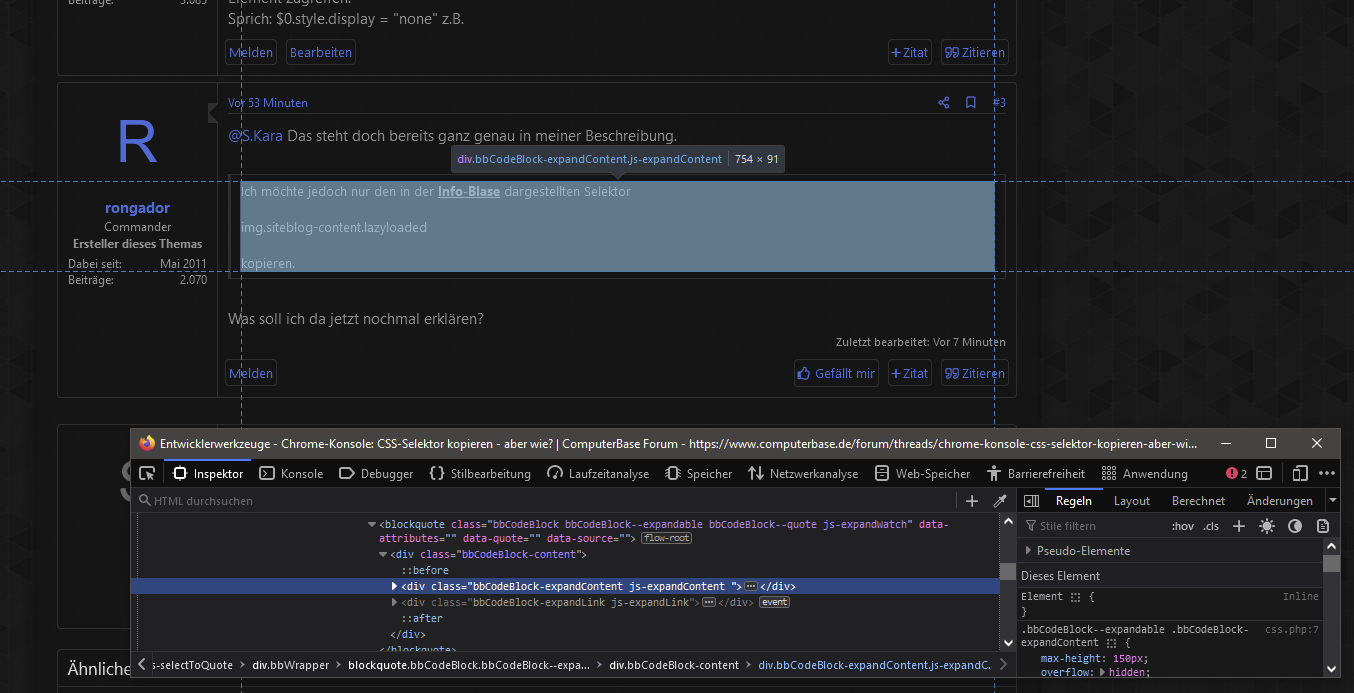The width and height of the screenshot is (1354, 693).
Task: Click +Zitat under rongador's post
Action: 910,373
